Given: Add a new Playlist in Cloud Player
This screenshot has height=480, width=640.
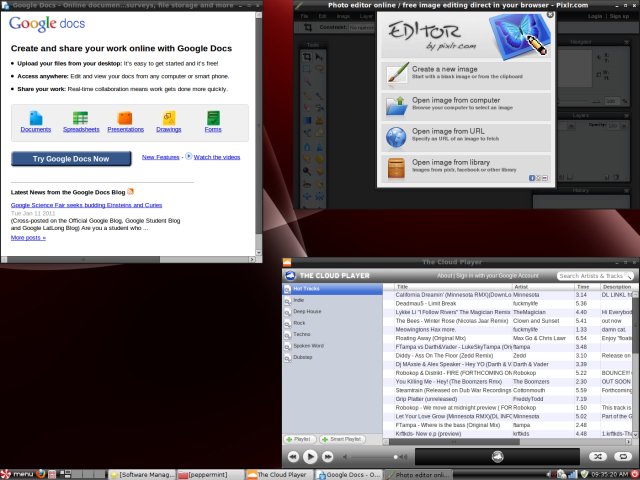Looking at the screenshot, I should [x=300, y=440].
